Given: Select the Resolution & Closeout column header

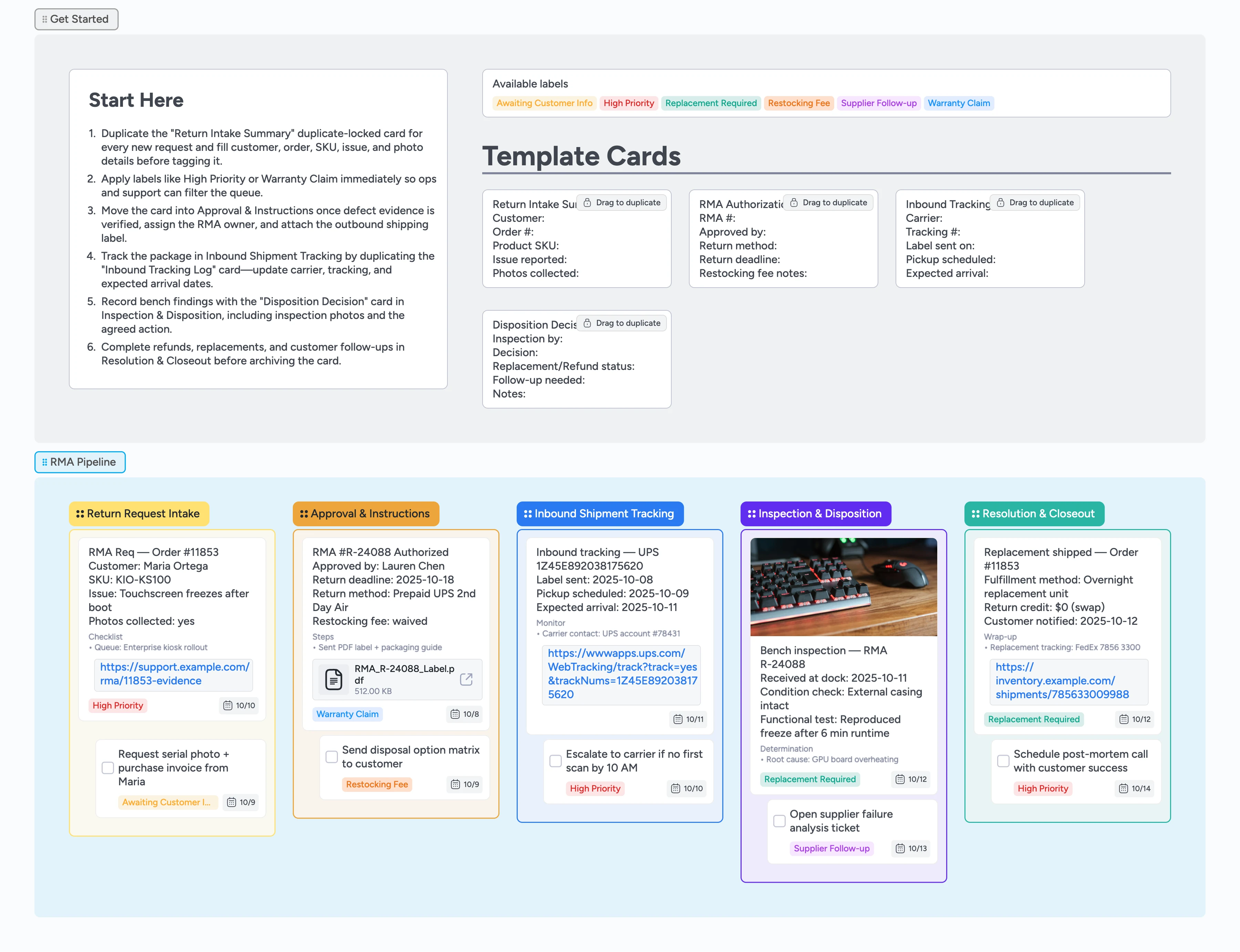Looking at the screenshot, I should [1034, 514].
